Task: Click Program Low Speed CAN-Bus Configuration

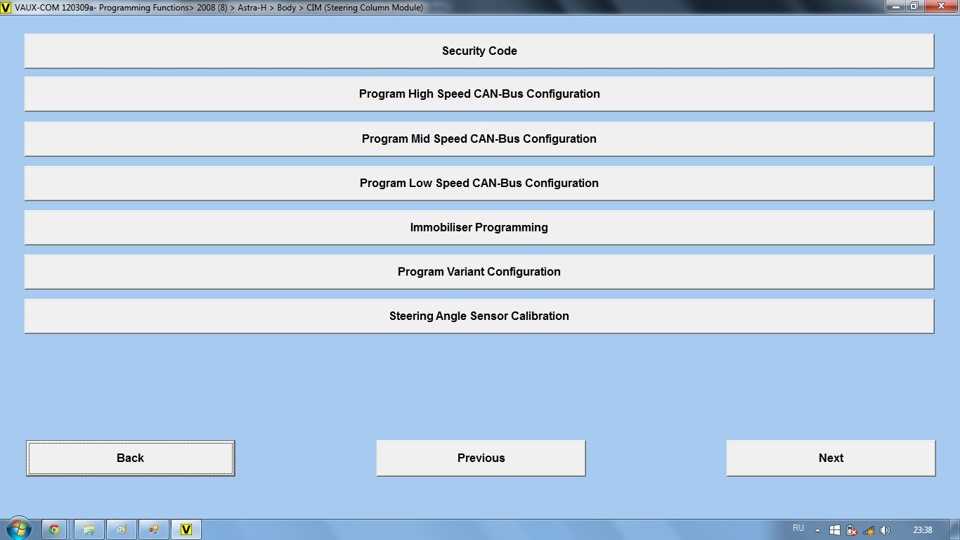Action: [x=479, y=183]
